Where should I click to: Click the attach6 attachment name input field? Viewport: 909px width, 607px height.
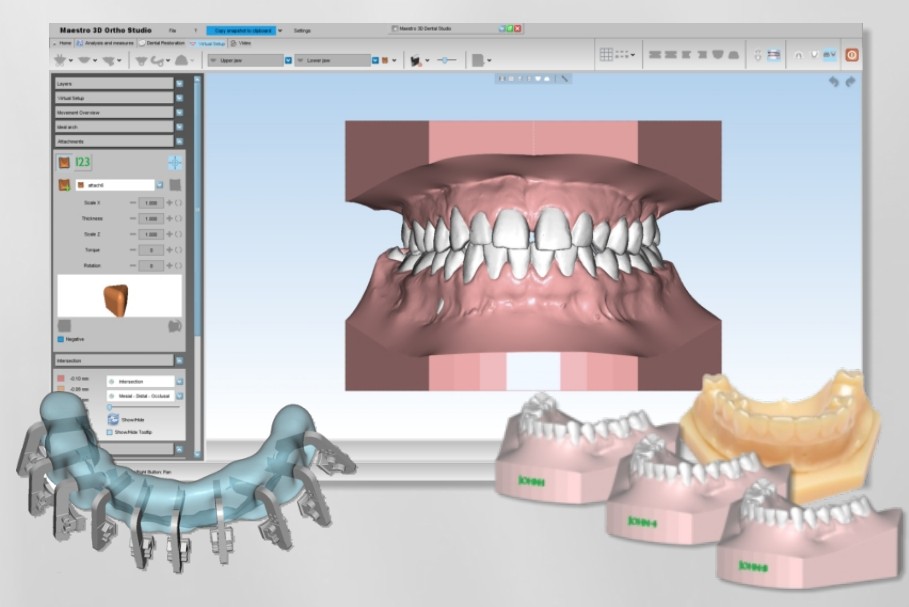point(114,184)
